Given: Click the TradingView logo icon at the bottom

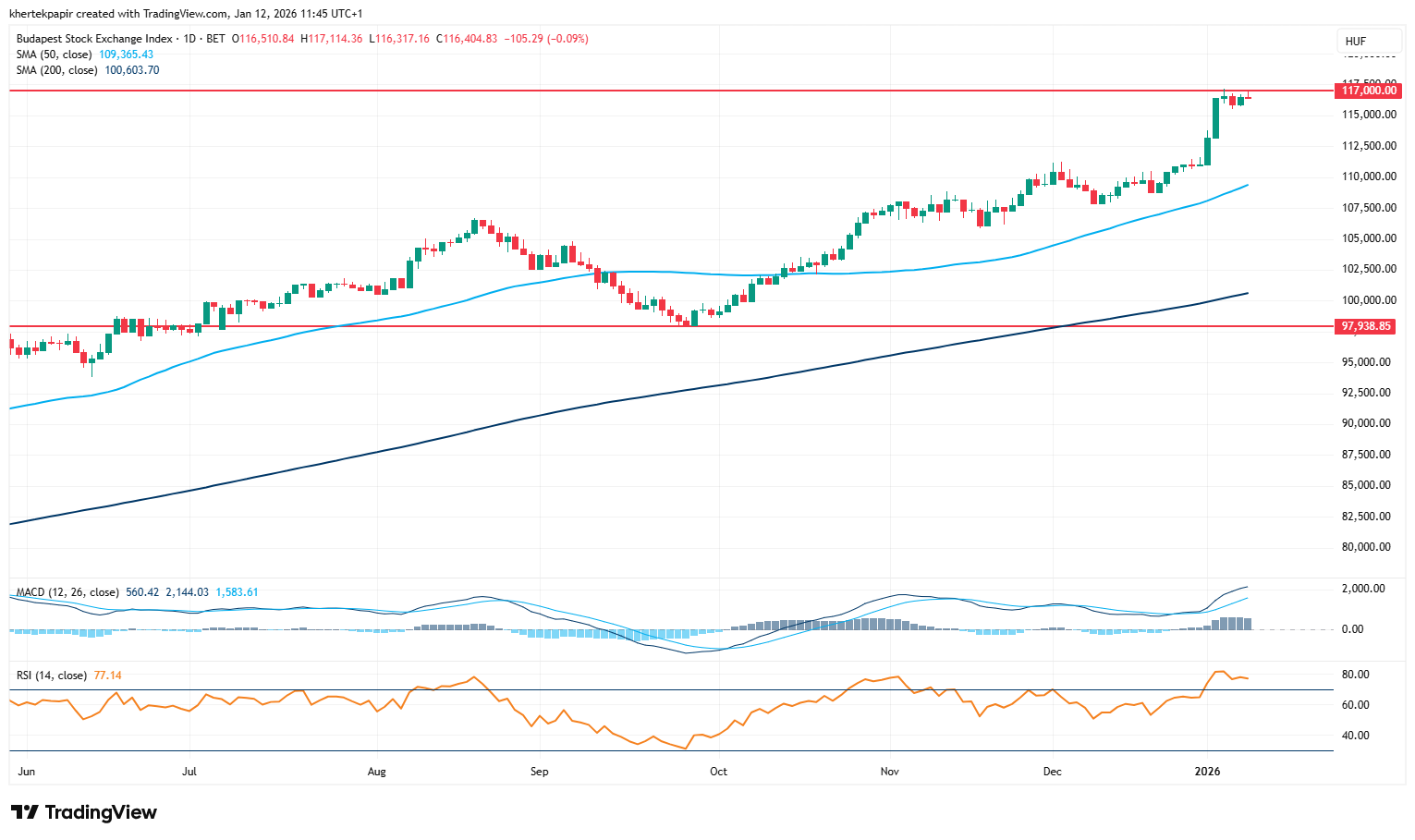Looking at the screenshot, I should [x=25, y=812].
